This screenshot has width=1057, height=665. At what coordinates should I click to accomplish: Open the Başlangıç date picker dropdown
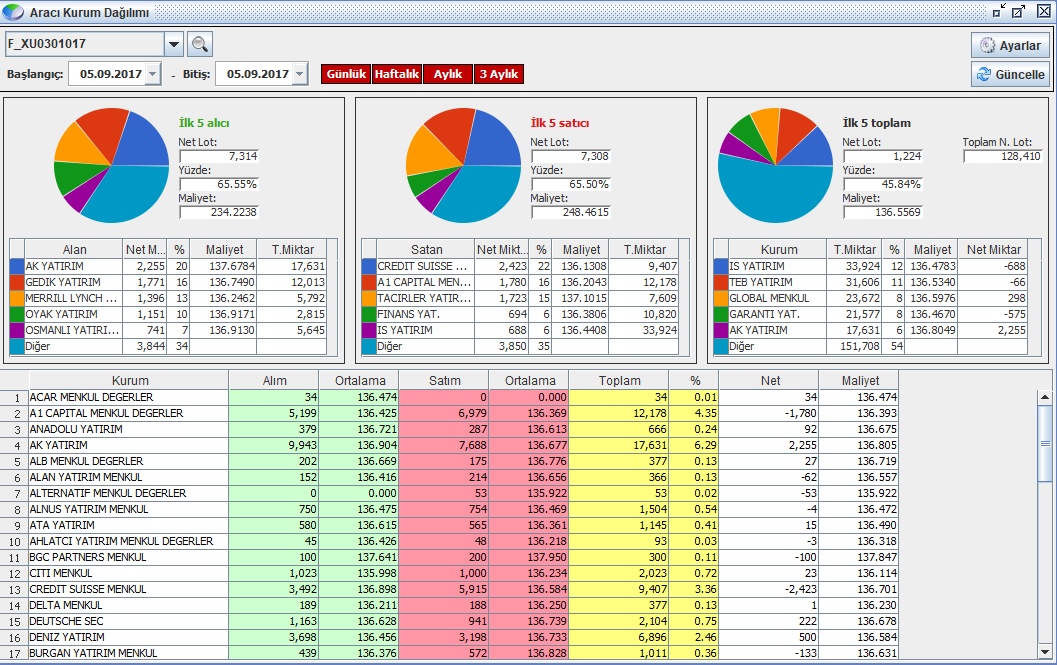pos(154,74)
